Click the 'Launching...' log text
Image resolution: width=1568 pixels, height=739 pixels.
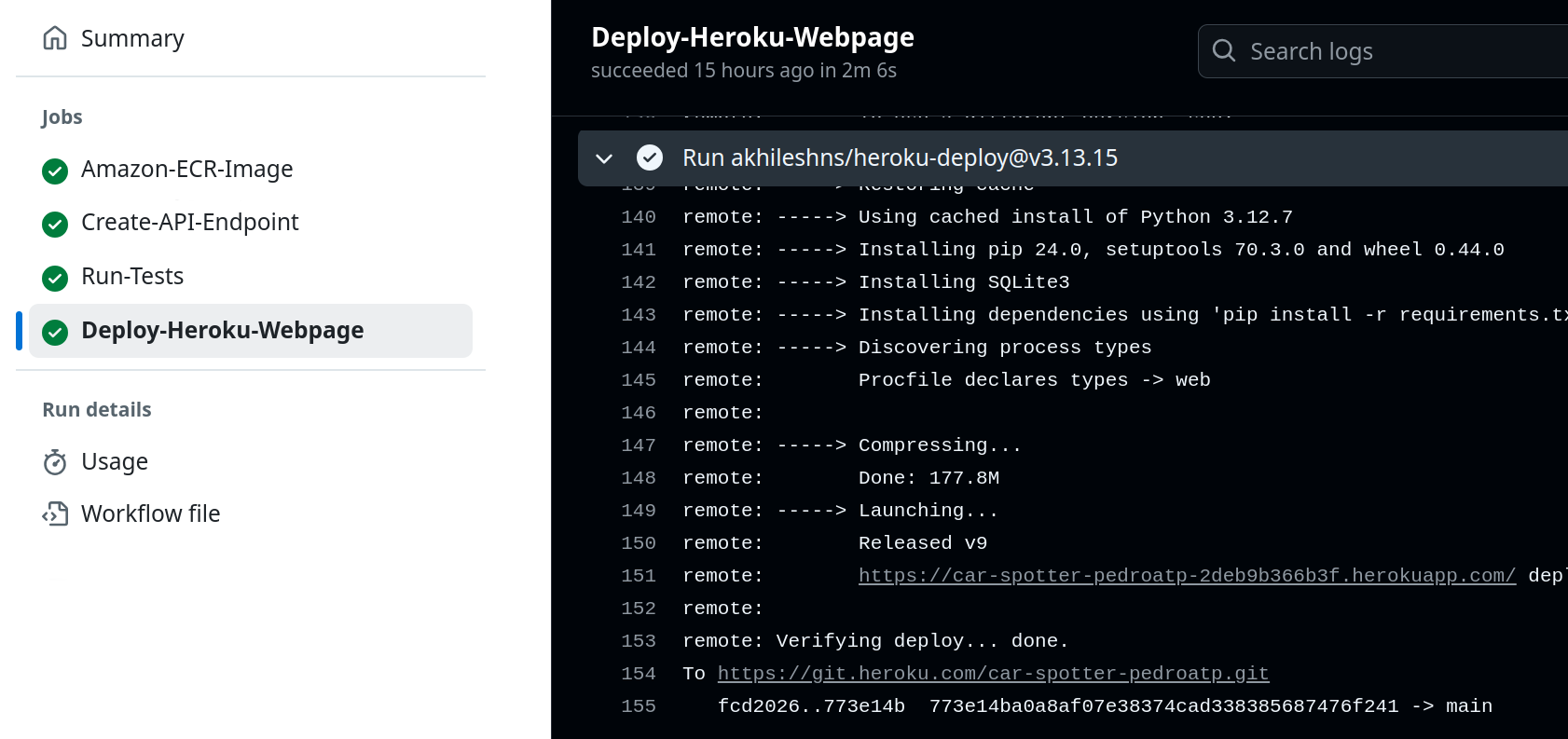pos(928,511)
